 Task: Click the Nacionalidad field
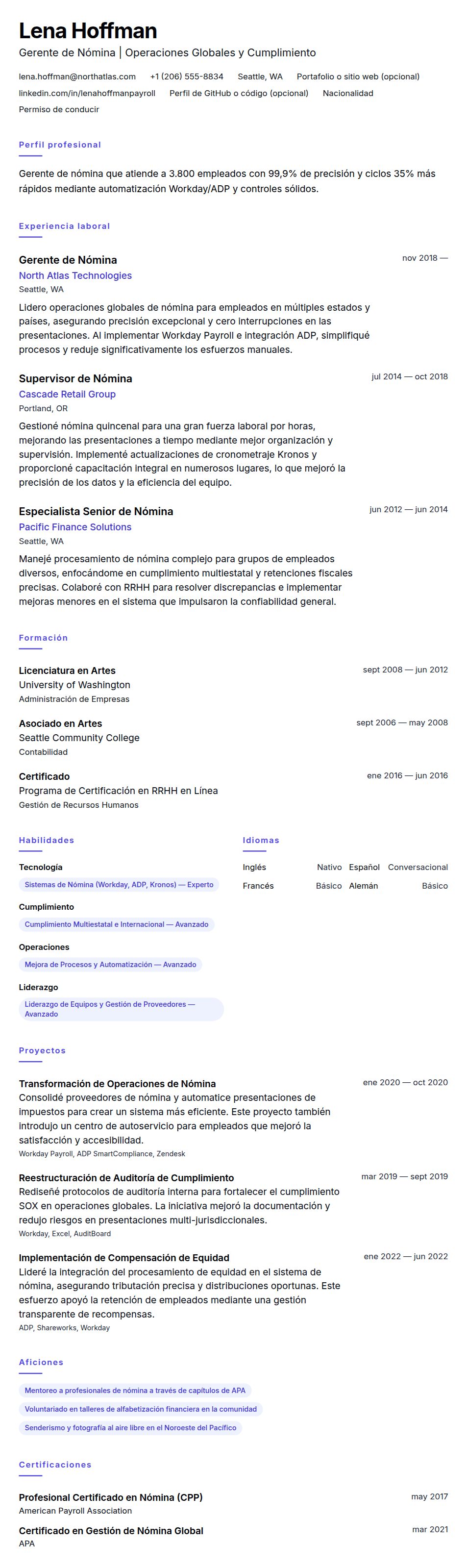(347, 93)
